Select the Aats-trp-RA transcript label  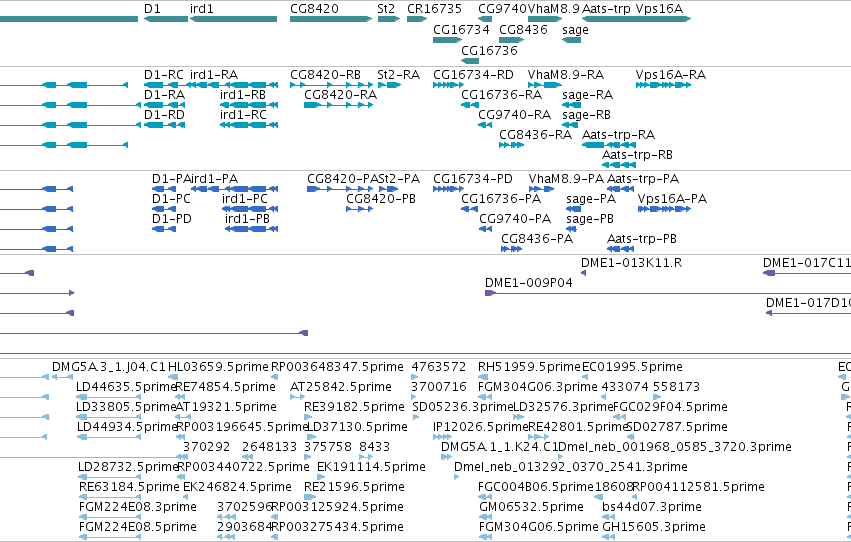click(x=618, y=135)
